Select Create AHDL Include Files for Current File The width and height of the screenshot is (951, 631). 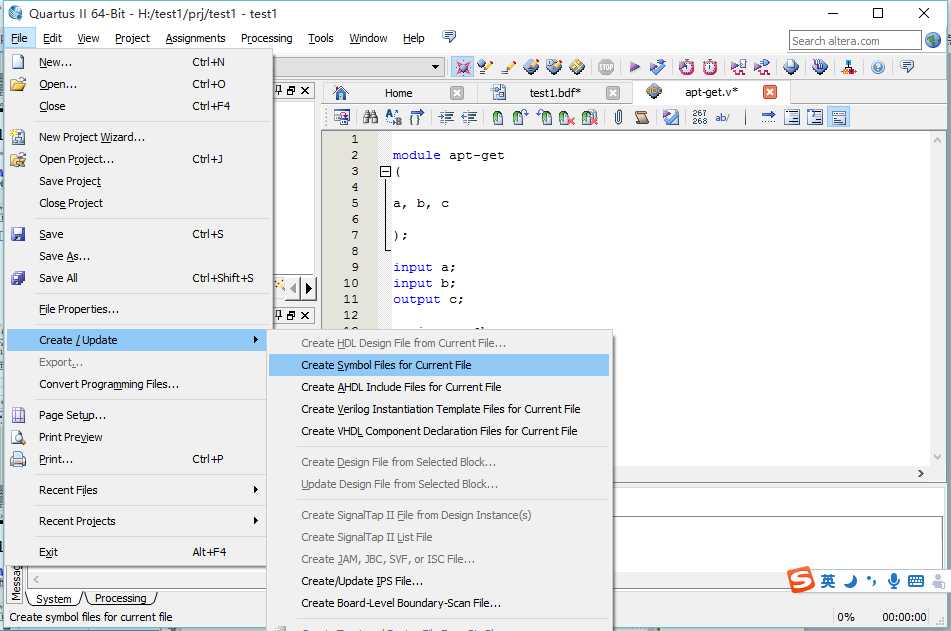tap(439, 386)
